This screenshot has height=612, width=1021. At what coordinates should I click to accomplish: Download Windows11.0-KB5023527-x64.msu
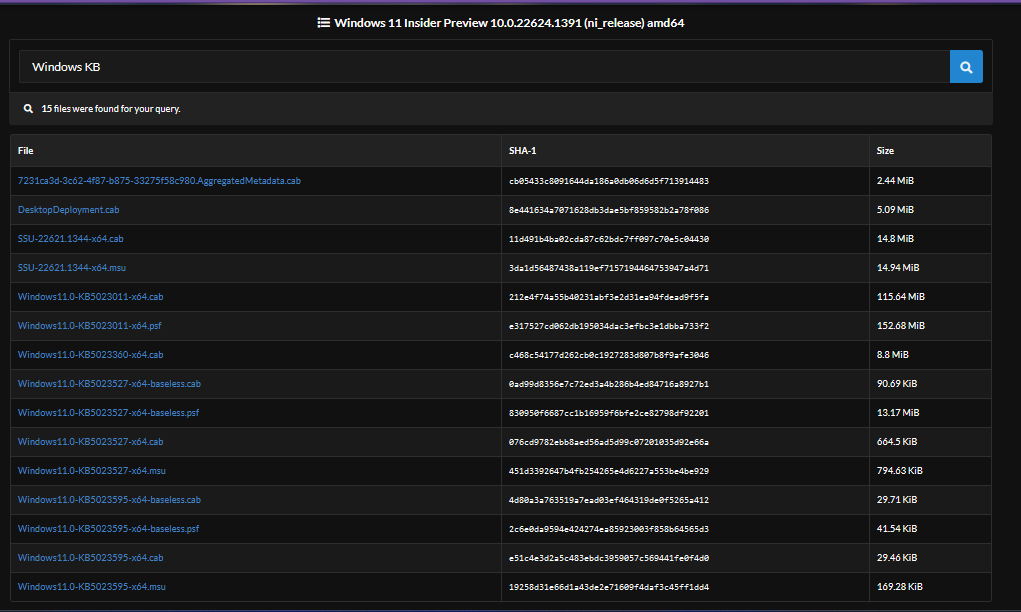pos(92,470)
